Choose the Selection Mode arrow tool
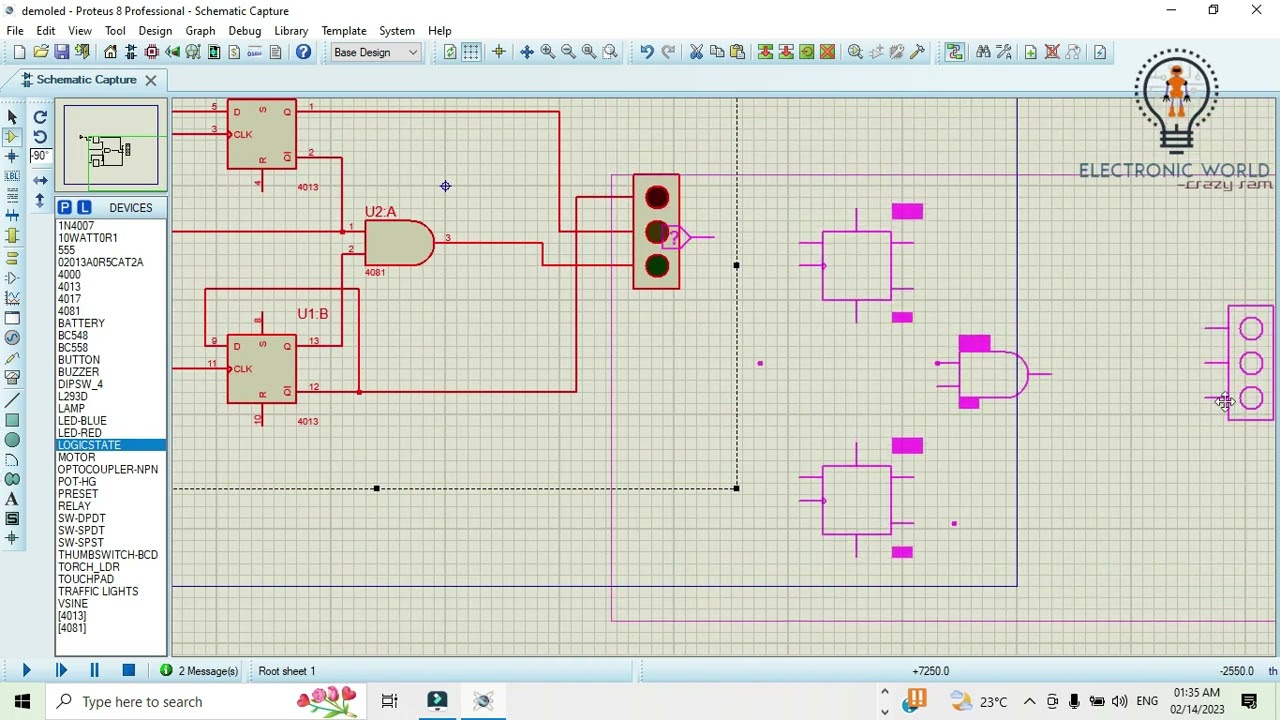Screen dimensions: 1280x720 pos(12,118)
